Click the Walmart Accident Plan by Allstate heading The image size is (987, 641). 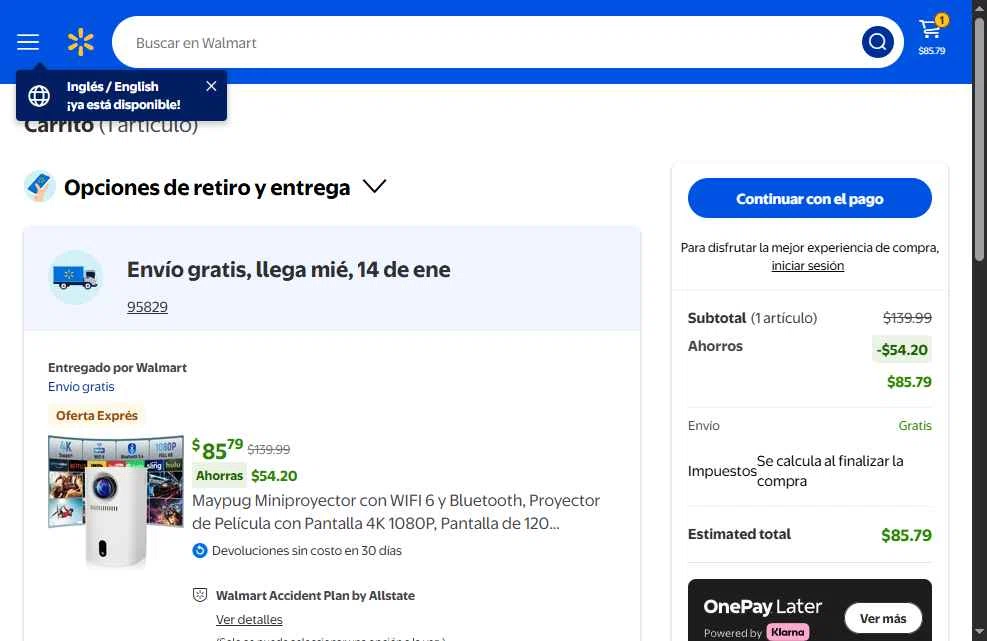point(315,596)
